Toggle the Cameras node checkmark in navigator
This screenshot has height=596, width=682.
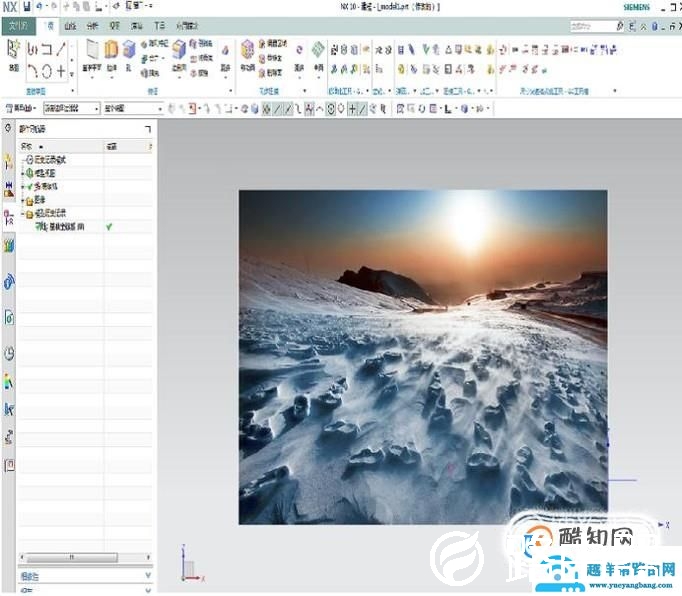pos(30,186)
